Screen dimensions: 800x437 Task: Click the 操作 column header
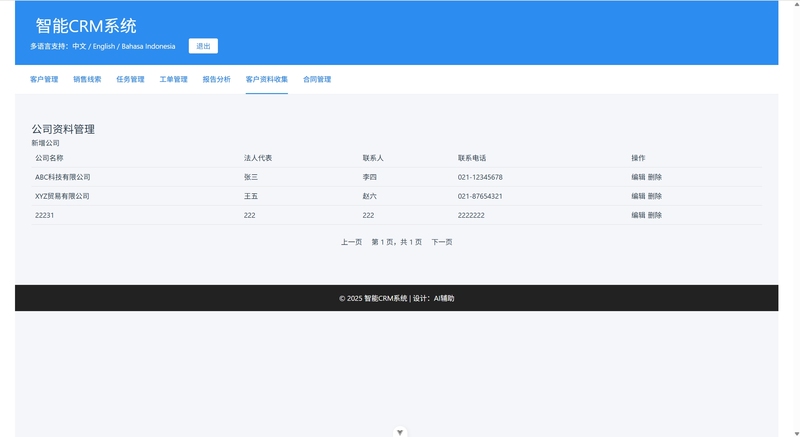638,158
